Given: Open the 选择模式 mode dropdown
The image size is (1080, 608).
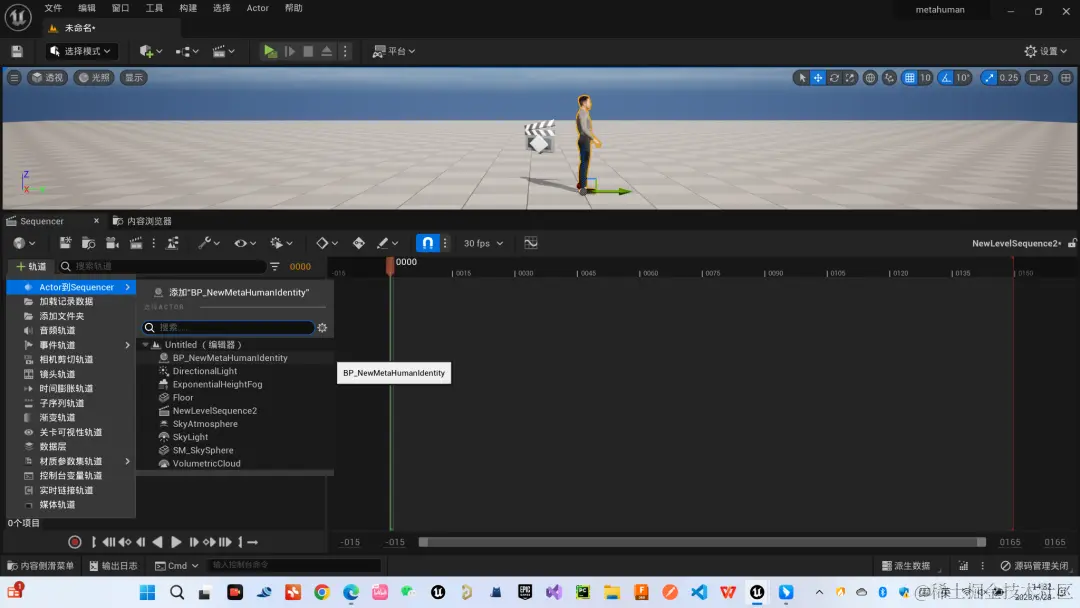Looking at the screenshot, I should click(x=81, y=51).
